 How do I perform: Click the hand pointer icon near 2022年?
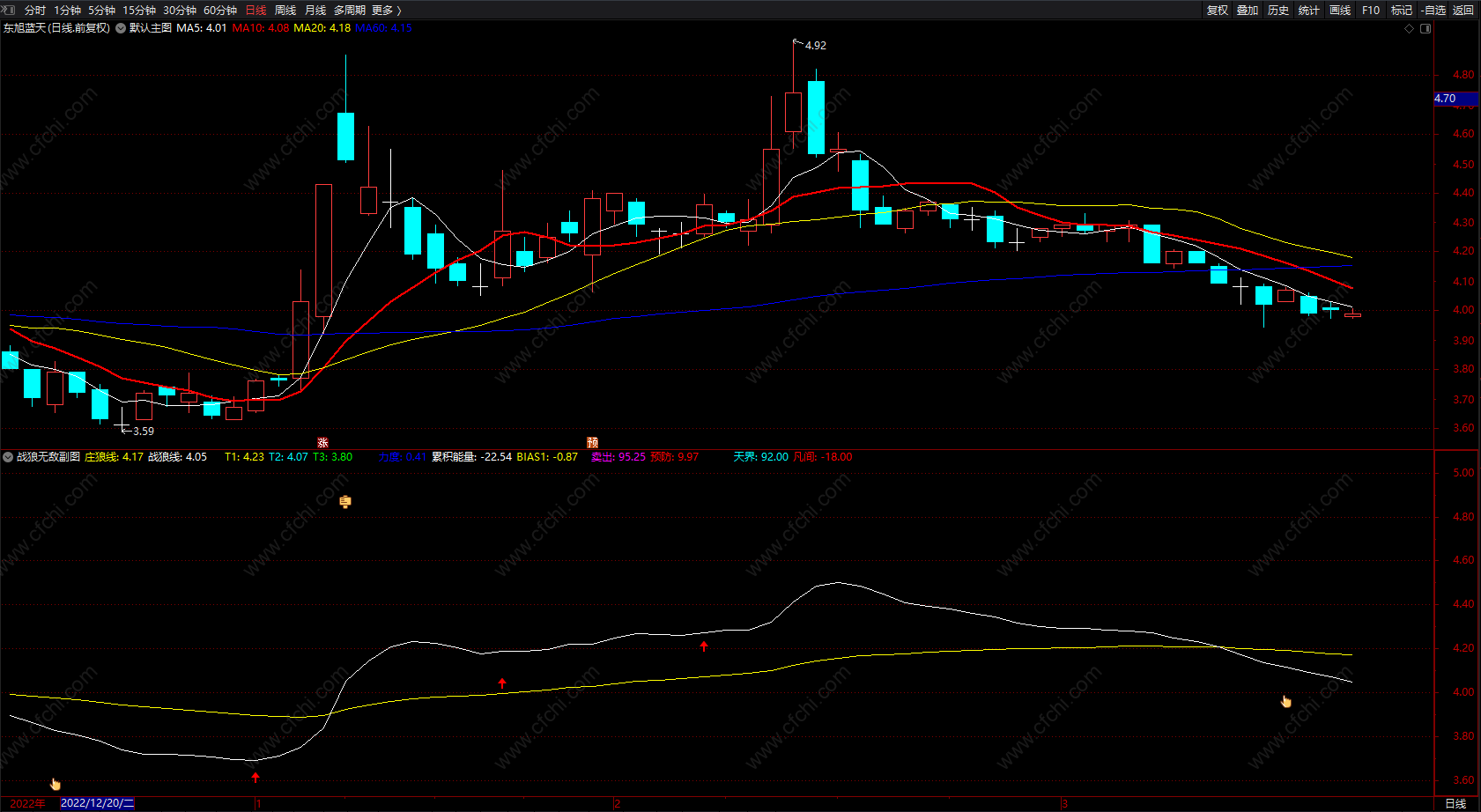pos(56,784)
